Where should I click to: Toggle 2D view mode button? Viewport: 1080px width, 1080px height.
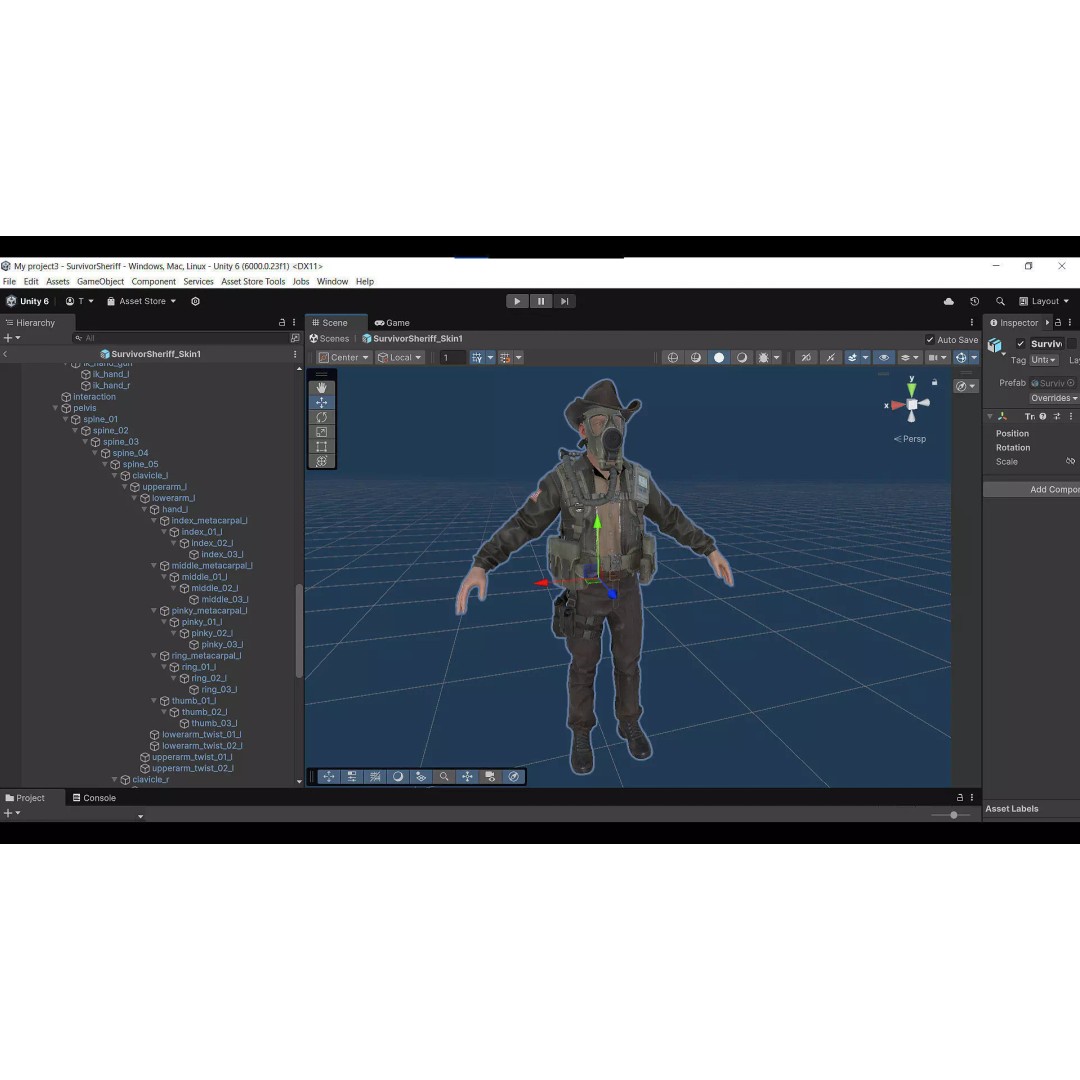(x=806, y=357)
